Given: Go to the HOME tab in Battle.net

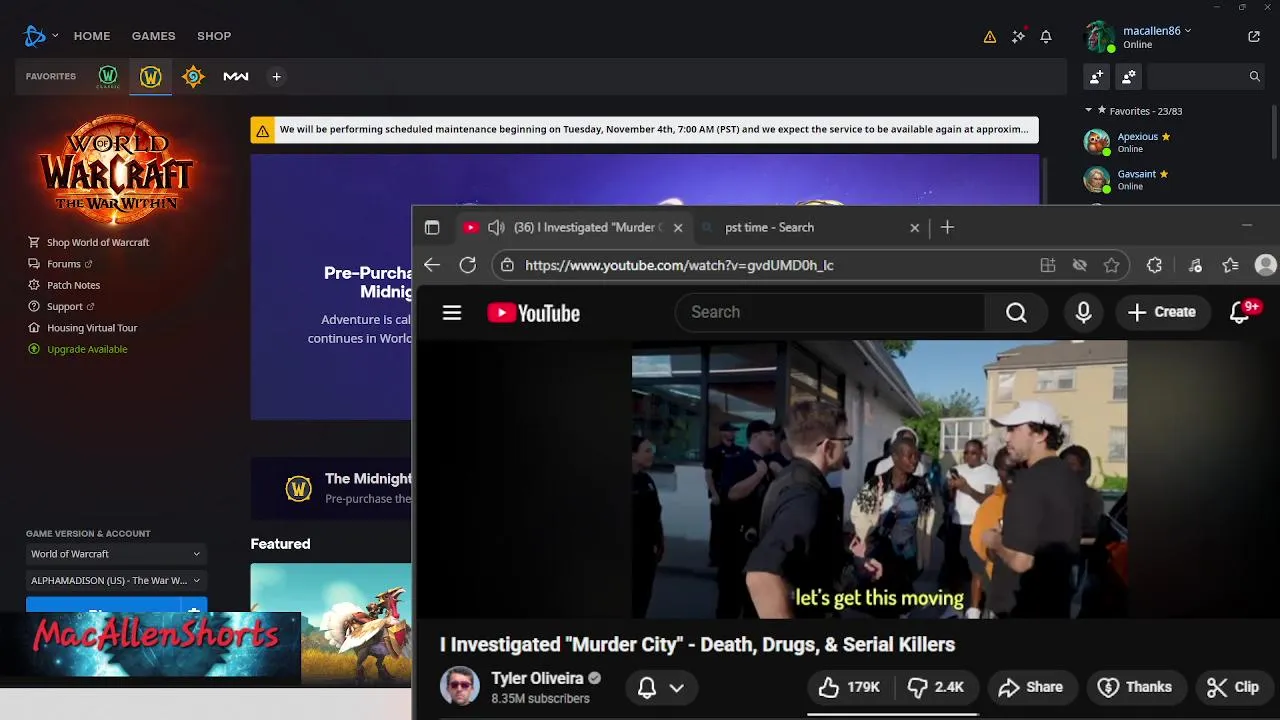Looking at the screenshot, I should coord(92,36).
